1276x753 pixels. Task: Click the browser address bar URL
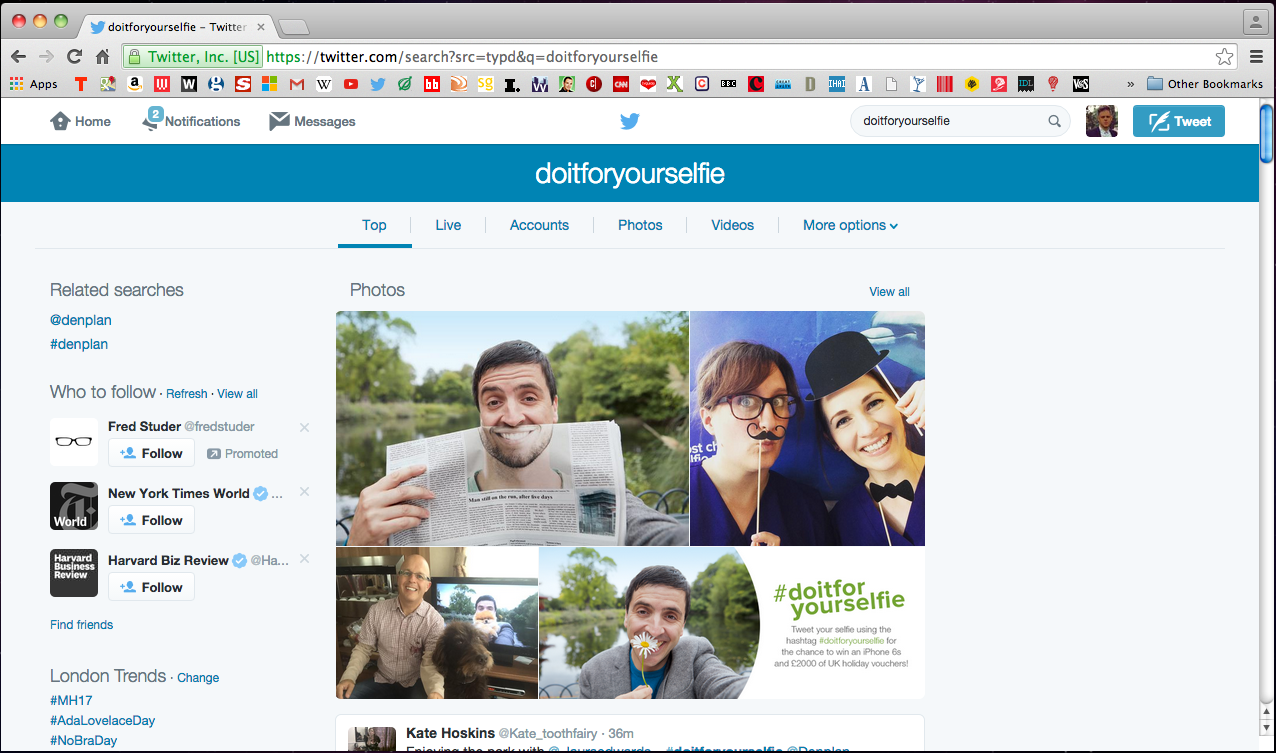click(462, 57)
